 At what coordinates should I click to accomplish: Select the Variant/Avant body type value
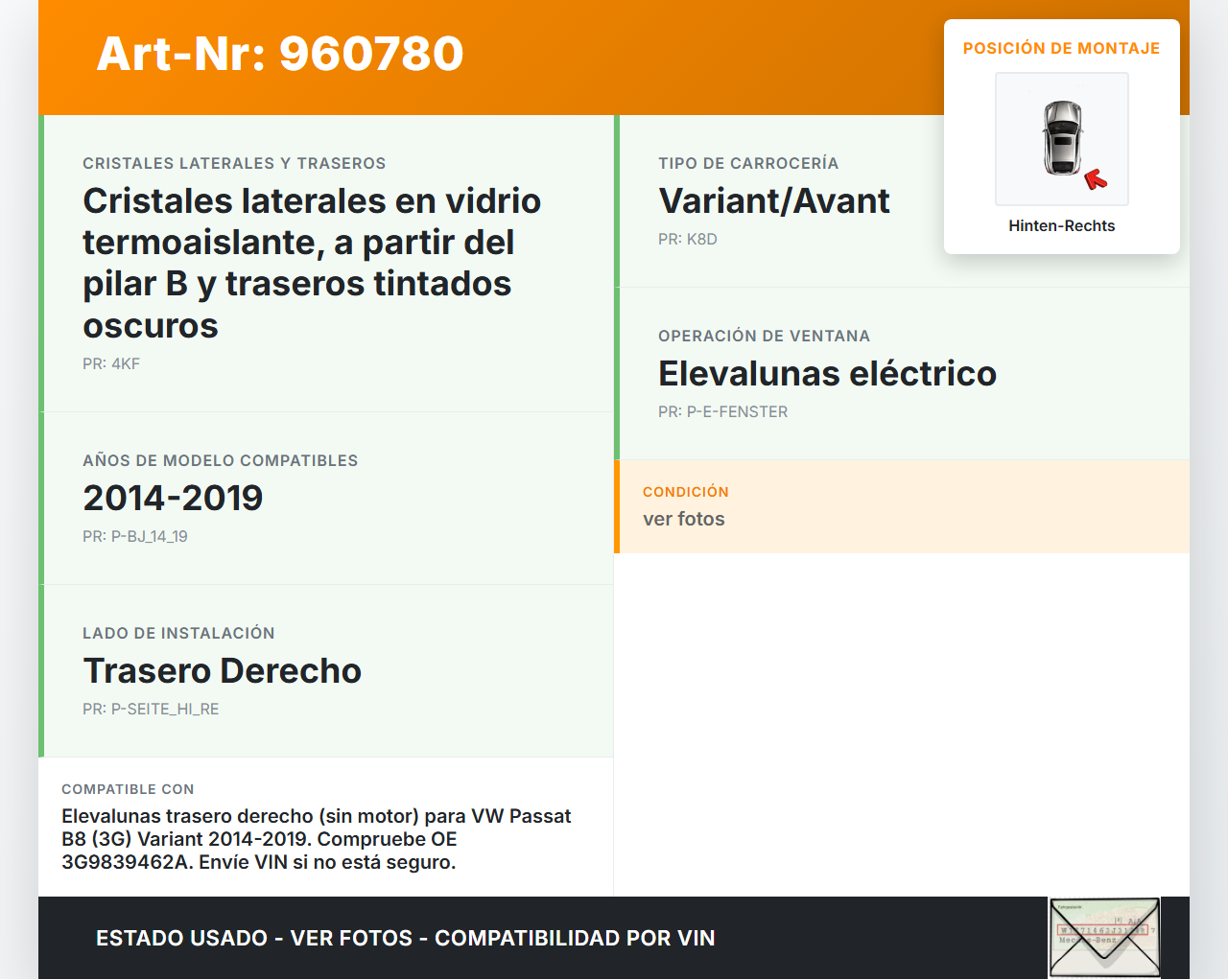(x=774, y=200)
